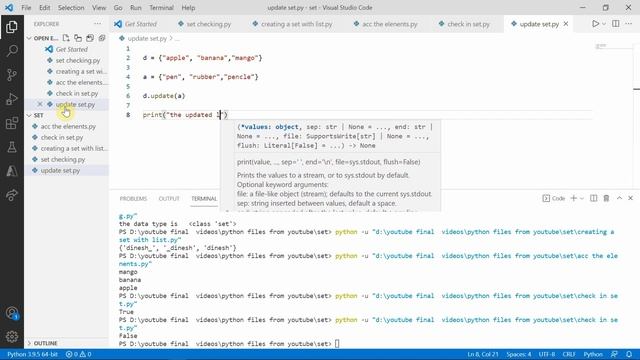
Task: Switch to the Output panel tab
Action: point(169,198)
